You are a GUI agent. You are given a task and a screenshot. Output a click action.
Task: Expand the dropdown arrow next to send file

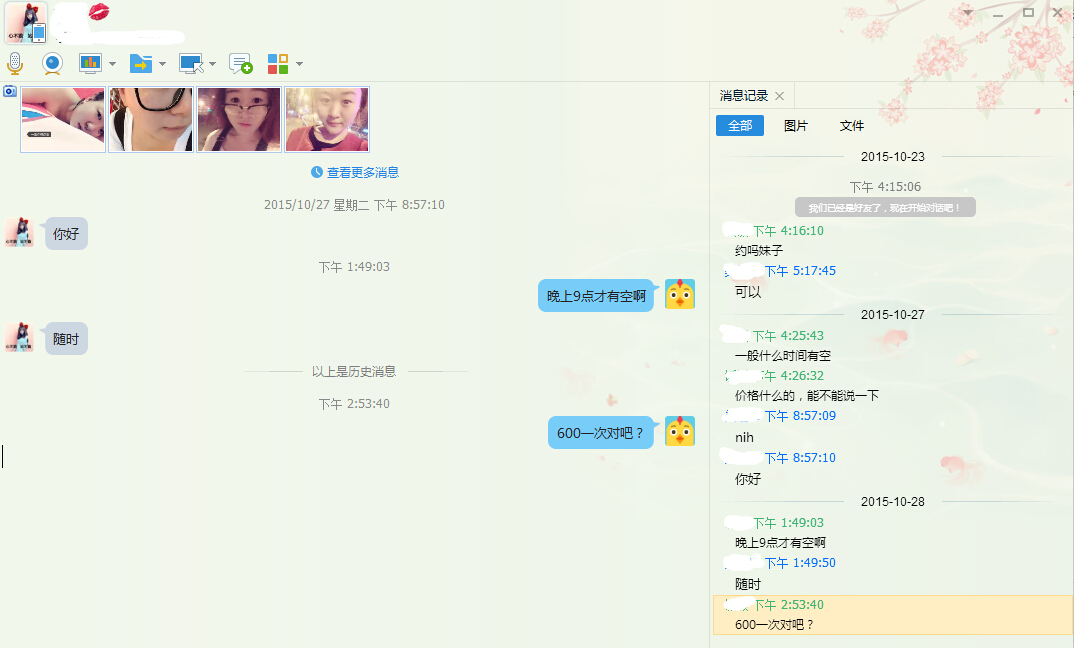pos(162,65)
